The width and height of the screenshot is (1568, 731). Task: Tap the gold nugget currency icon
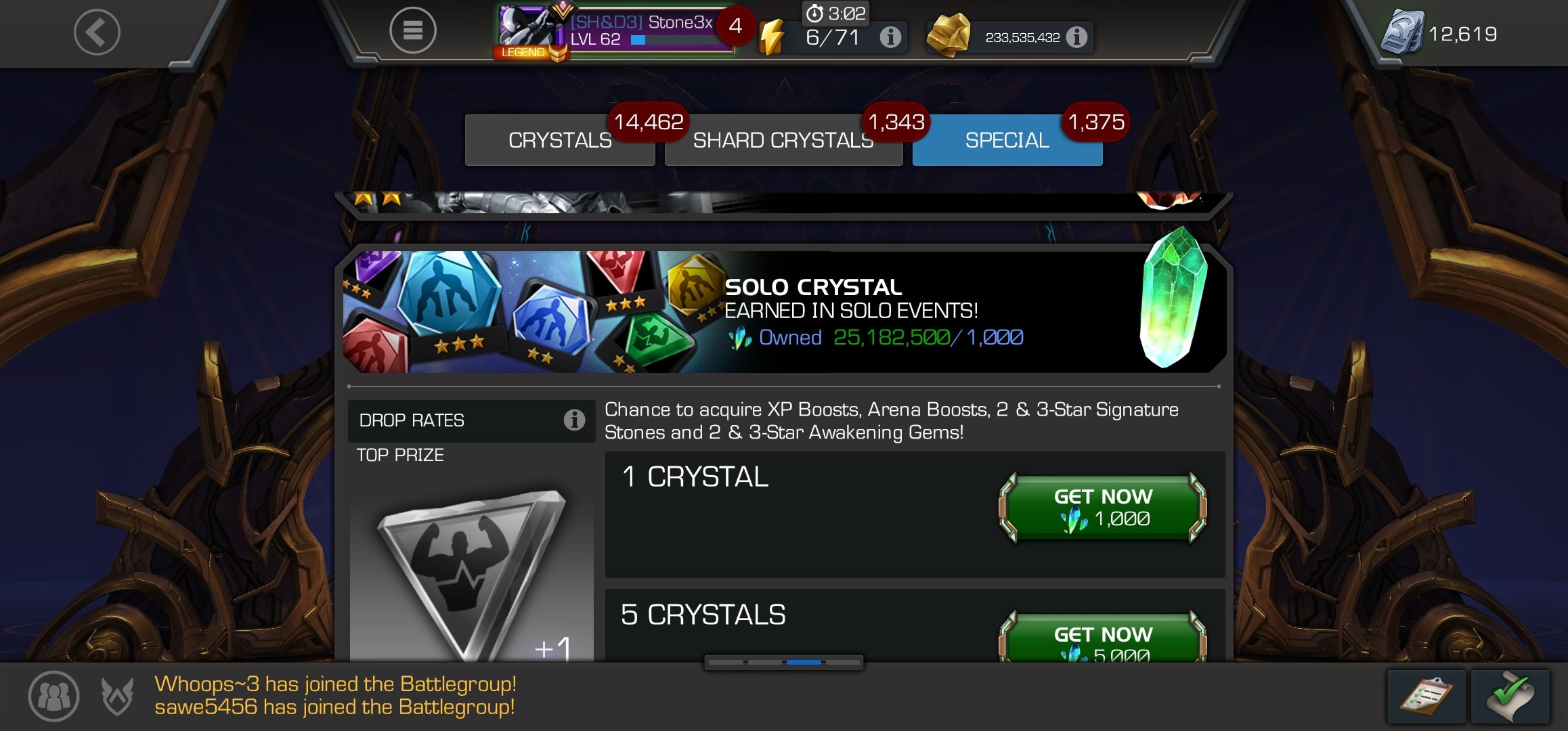949,35
